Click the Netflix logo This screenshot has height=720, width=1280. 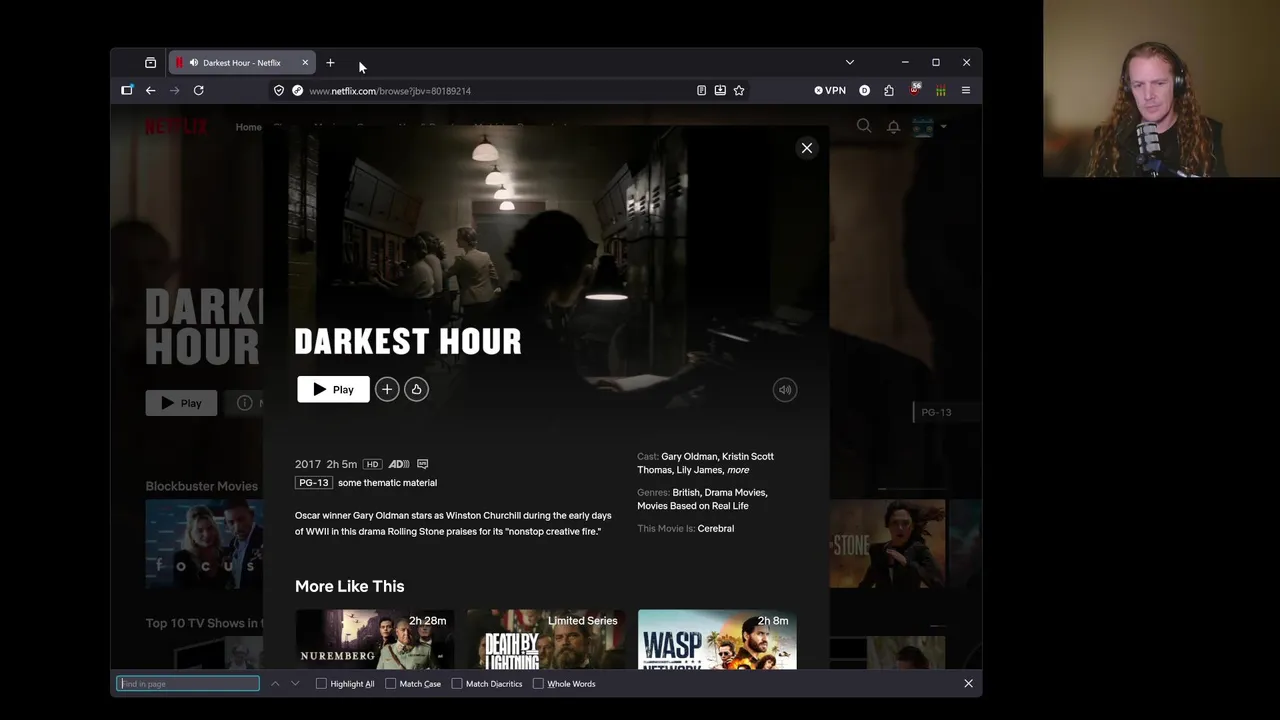coord(176,127)
